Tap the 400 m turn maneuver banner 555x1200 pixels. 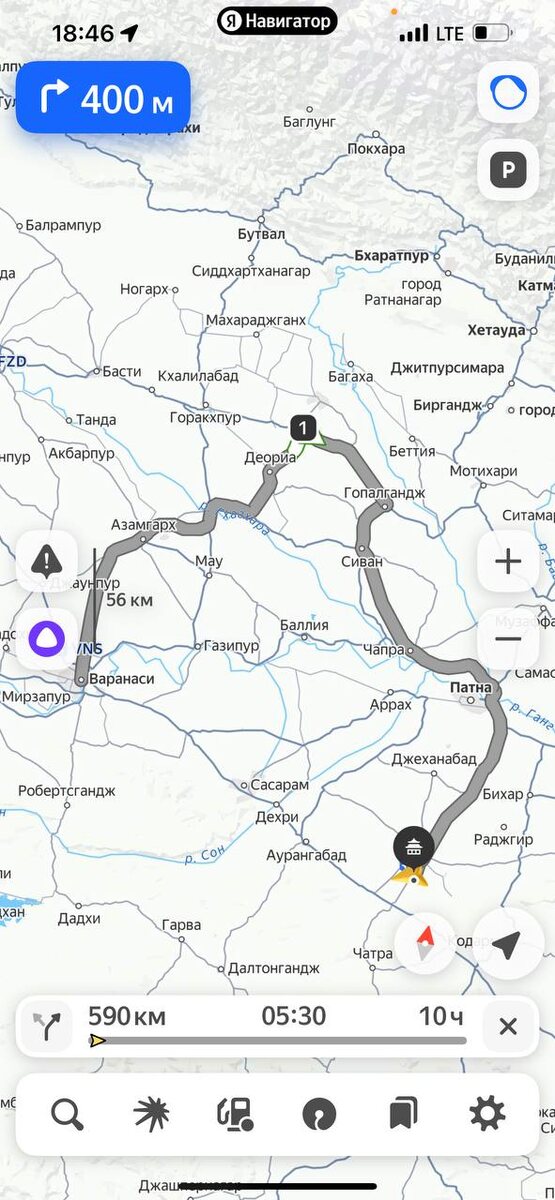pos(103,98)
